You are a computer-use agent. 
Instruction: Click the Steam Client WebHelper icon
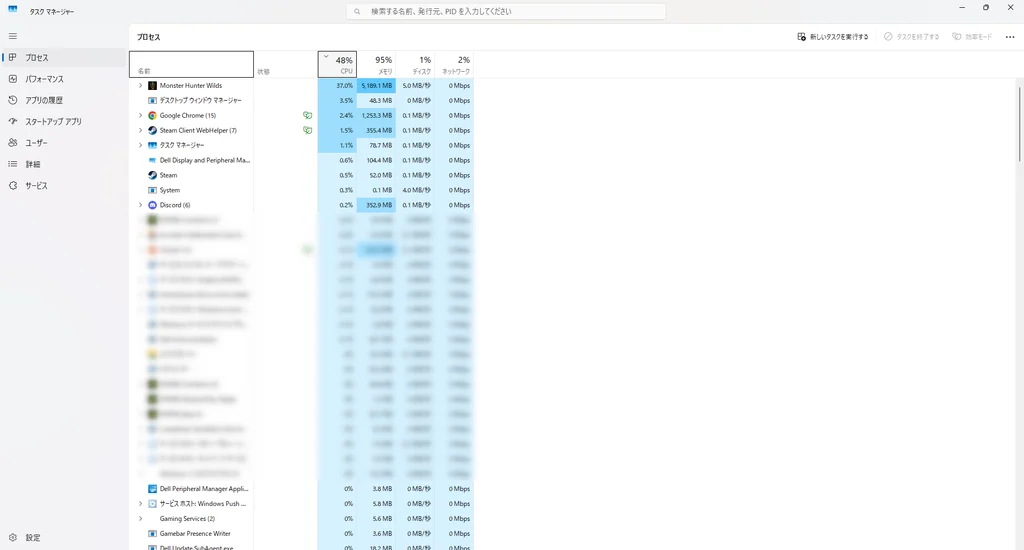pyautogui.click(x=152, y=131)
